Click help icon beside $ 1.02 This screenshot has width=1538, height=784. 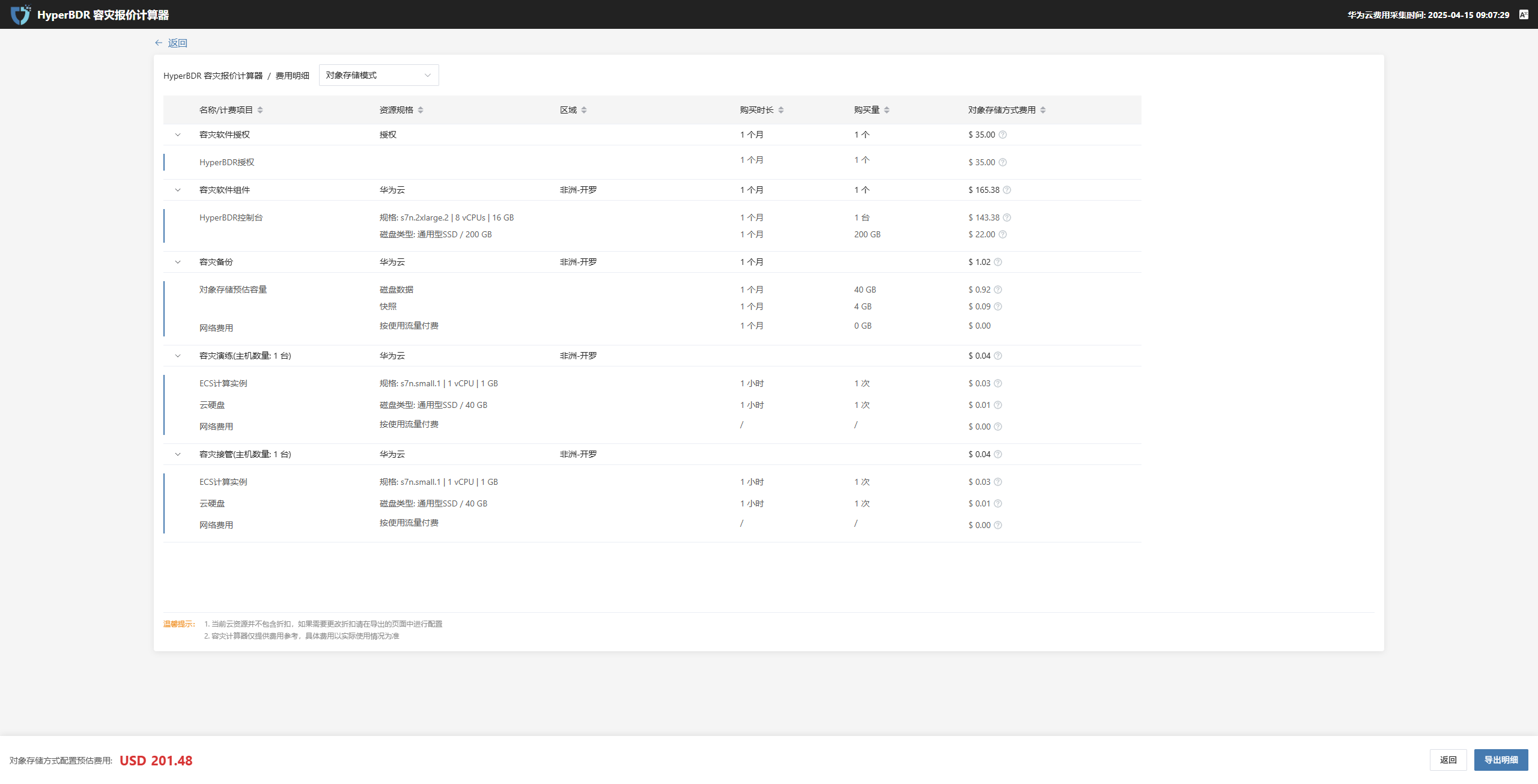point(998,262)
